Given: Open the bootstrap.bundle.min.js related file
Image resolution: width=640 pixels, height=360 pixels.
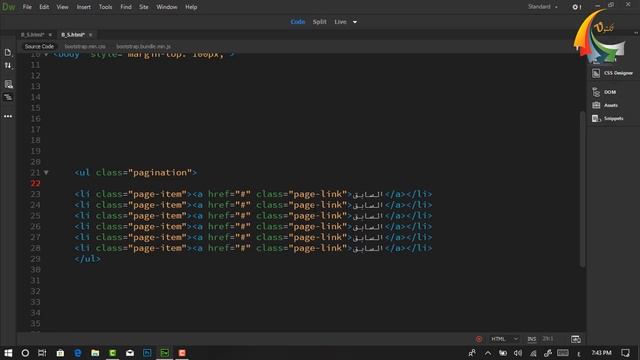Looking at the screenshot, I should click(x=143, y=47).
